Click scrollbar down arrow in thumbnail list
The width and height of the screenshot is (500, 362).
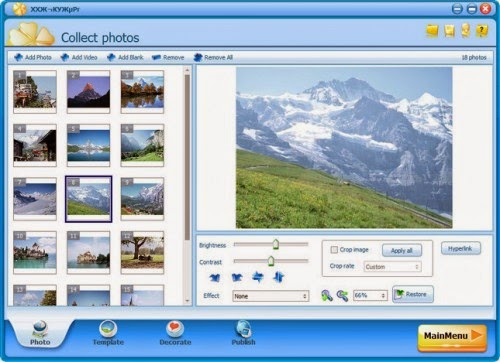point(187,301)
